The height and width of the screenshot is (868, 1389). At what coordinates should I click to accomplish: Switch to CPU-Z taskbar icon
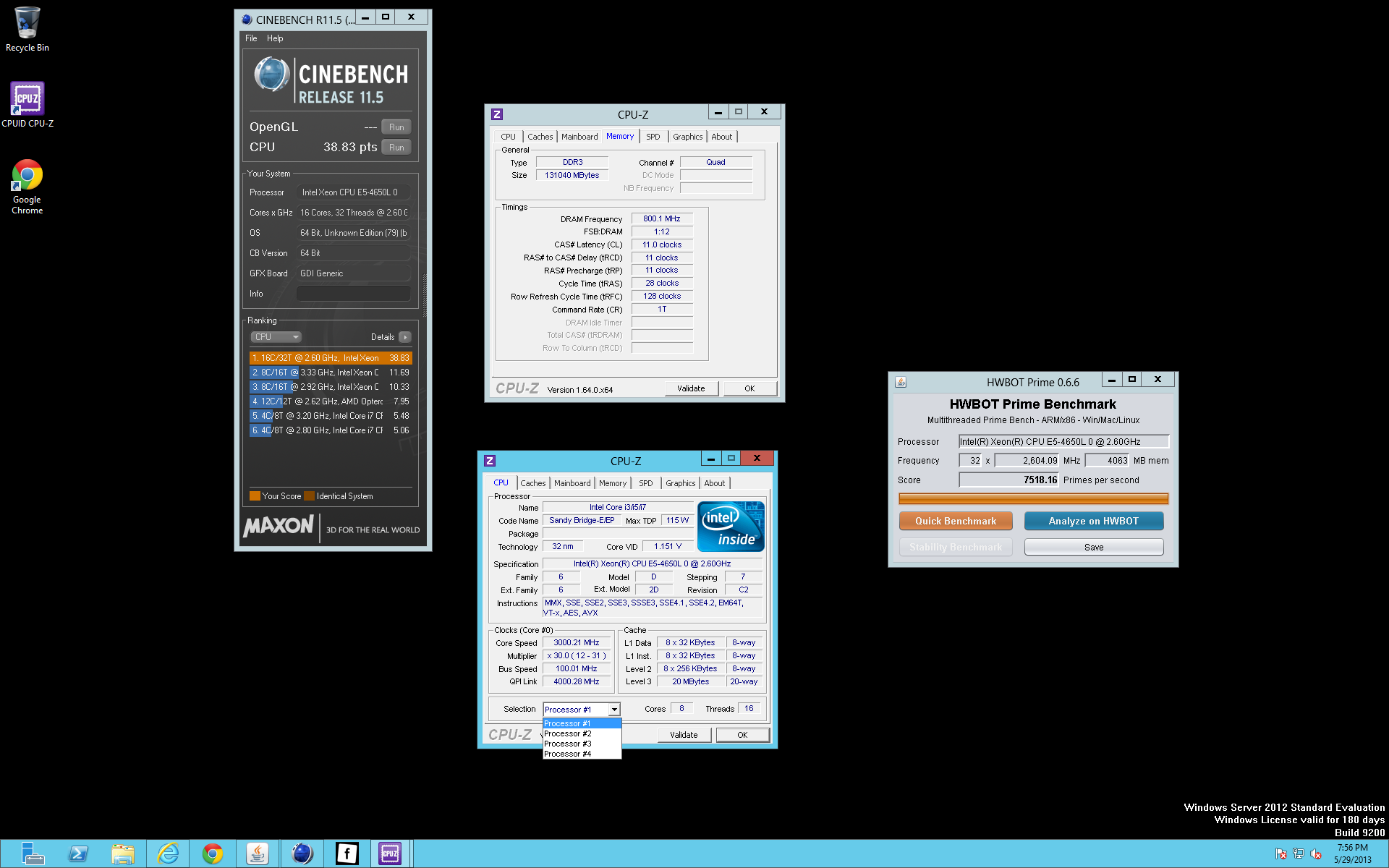pyautogui.click(x=391, y=854)
